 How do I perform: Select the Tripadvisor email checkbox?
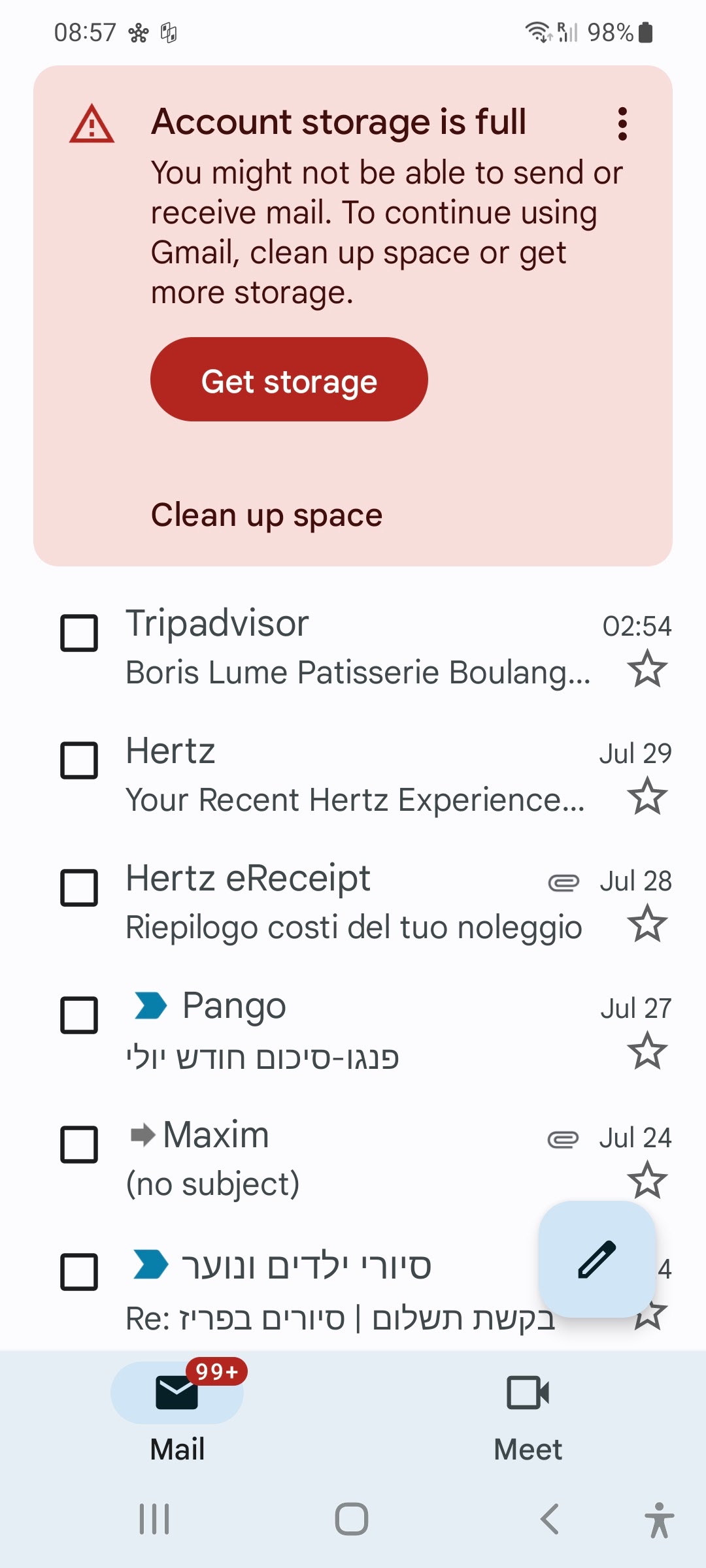(79, 632)
